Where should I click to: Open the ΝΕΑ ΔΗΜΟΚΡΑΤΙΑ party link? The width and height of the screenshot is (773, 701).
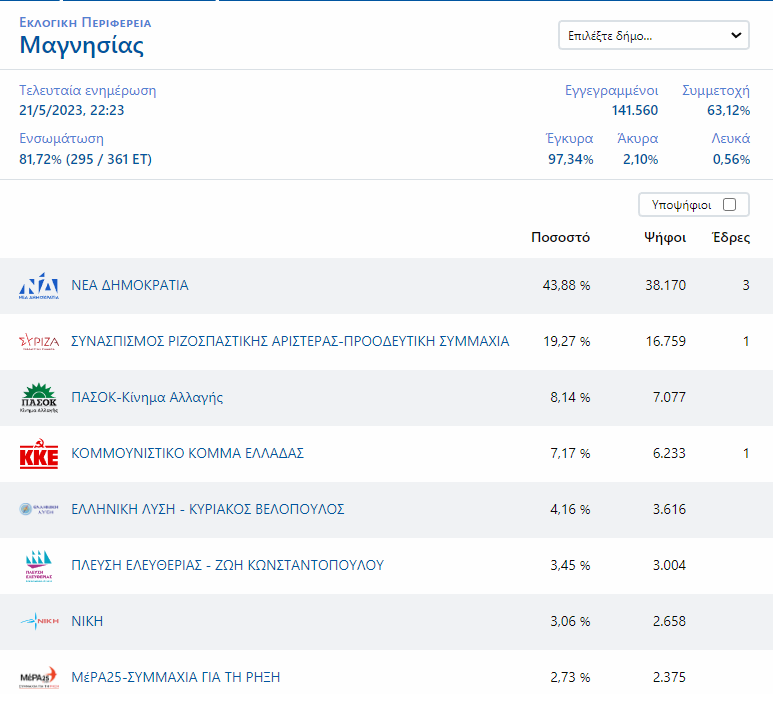(x=130, y=285)
